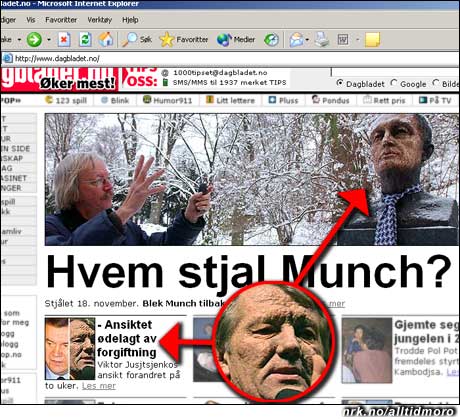
Task: Open Ansiktet ødelagt av forgiftning headline
Action: [127, 338]
